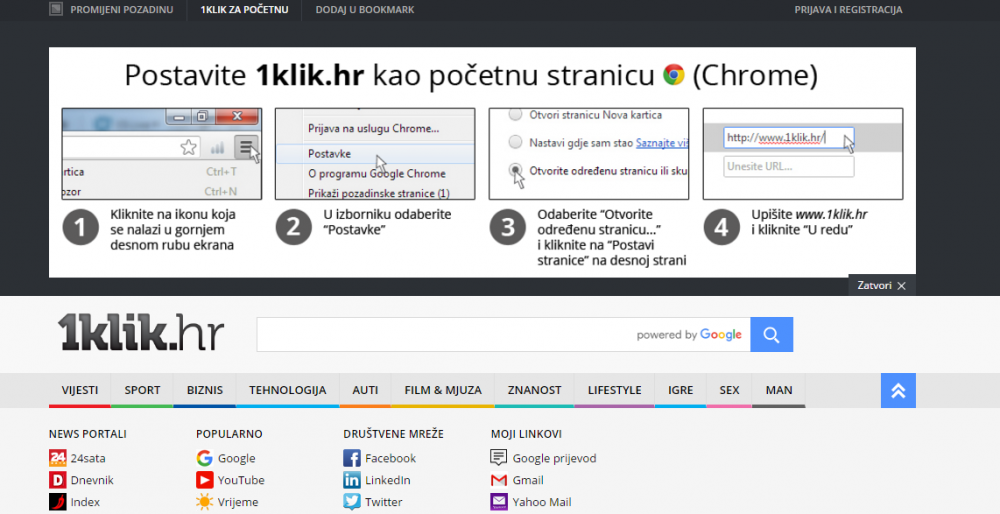The width and height of the screenshot is (1000, 514).
Task: Click 1klik za početnu in top bar
Action: (244, 10)
